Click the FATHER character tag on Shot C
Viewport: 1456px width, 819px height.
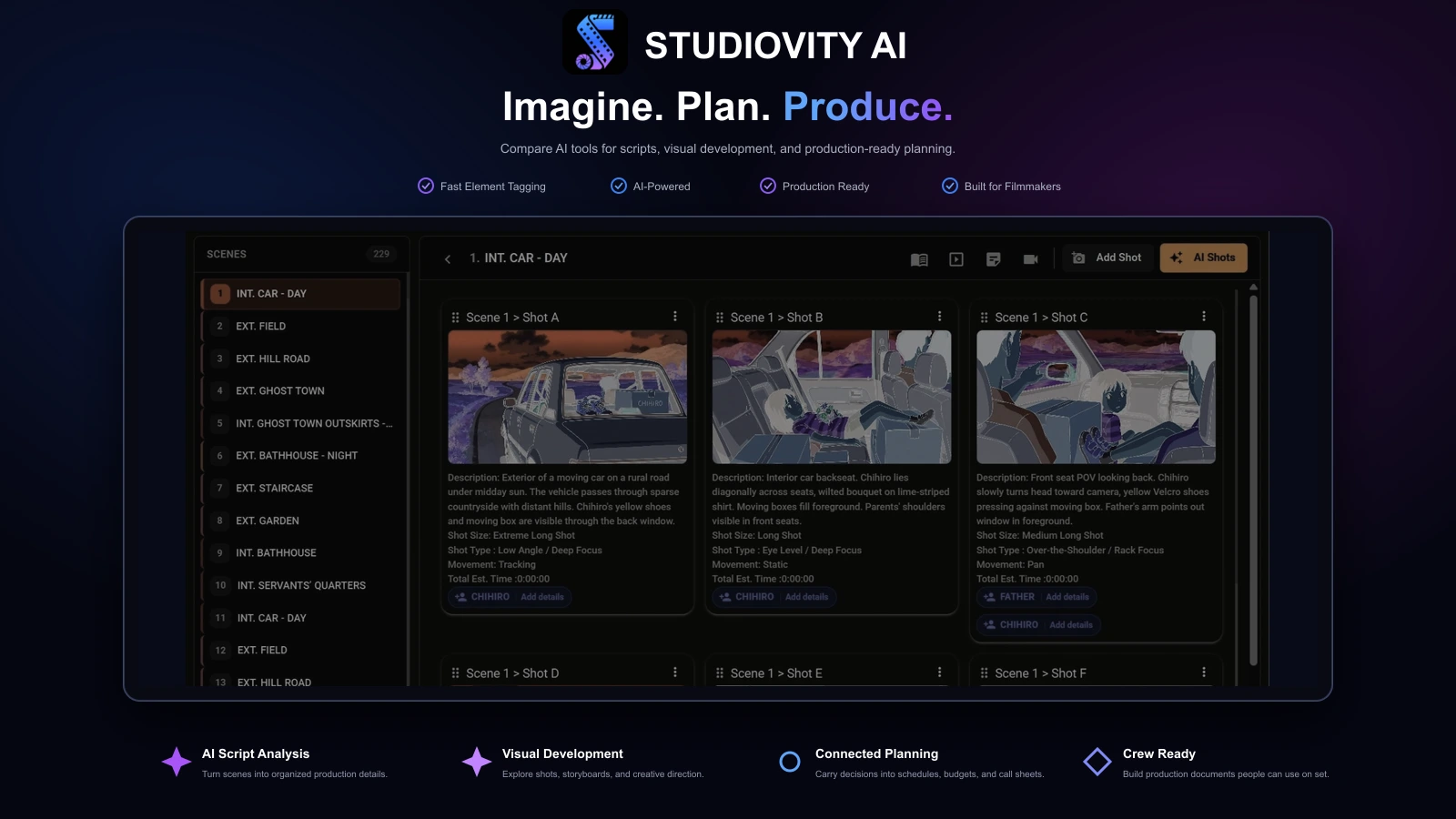pos(1009,597)
